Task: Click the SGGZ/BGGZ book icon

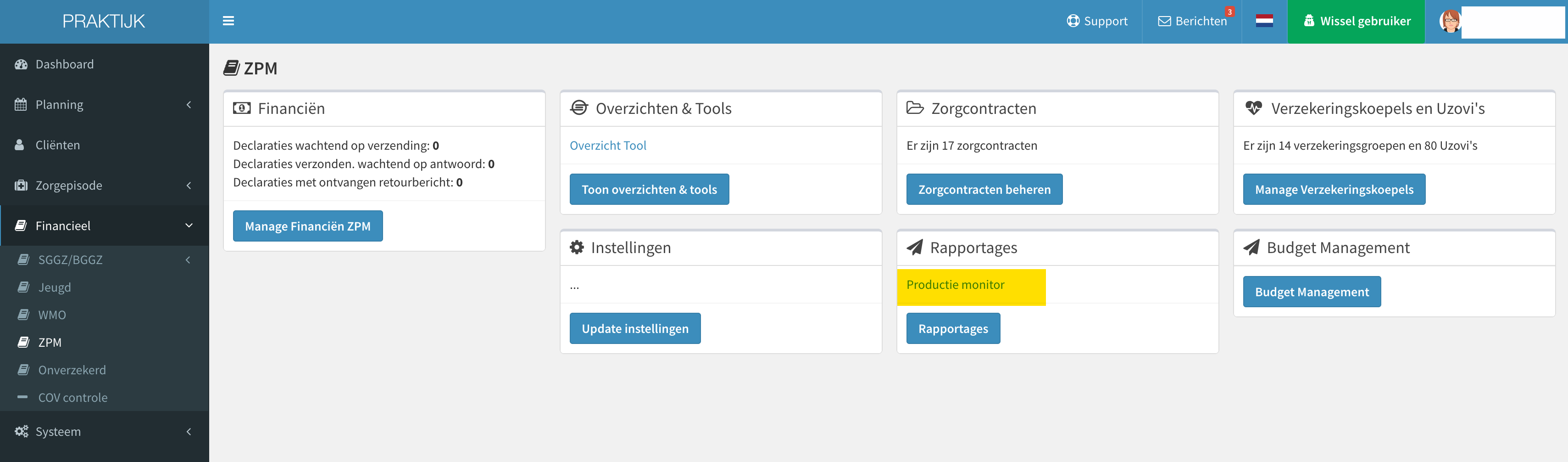Action: pyautogui.click(x=24, y=259)
